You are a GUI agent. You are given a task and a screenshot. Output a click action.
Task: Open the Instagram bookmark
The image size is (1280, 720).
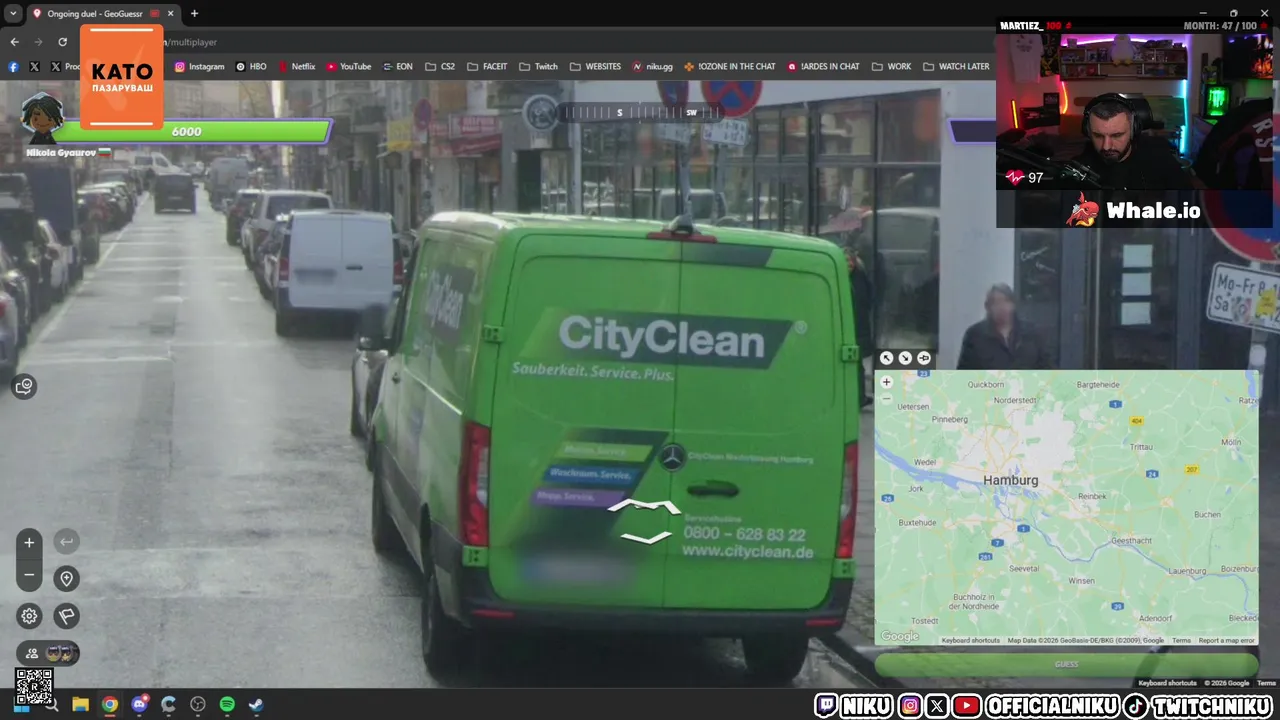point(199,67)
